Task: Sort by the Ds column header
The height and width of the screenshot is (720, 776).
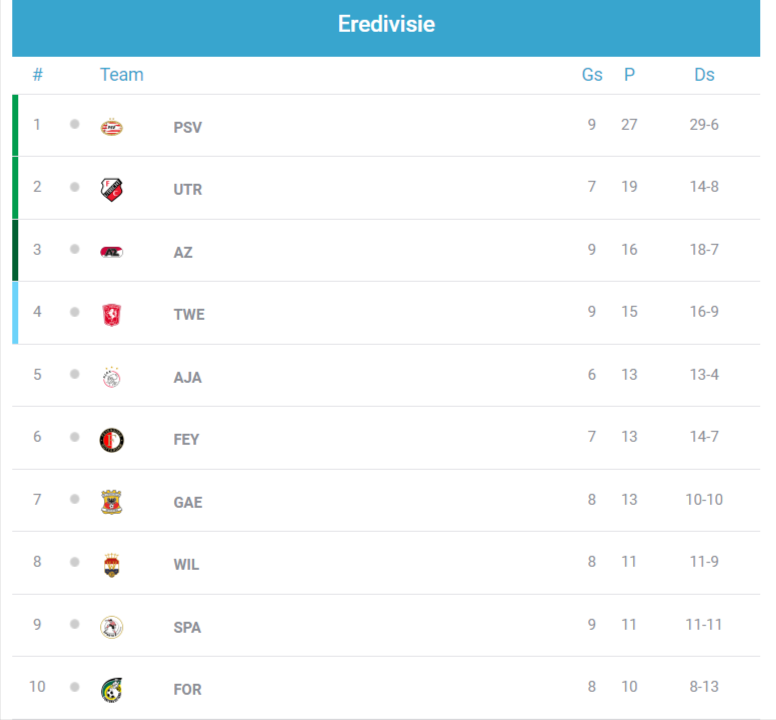Action: click(704, 74)
